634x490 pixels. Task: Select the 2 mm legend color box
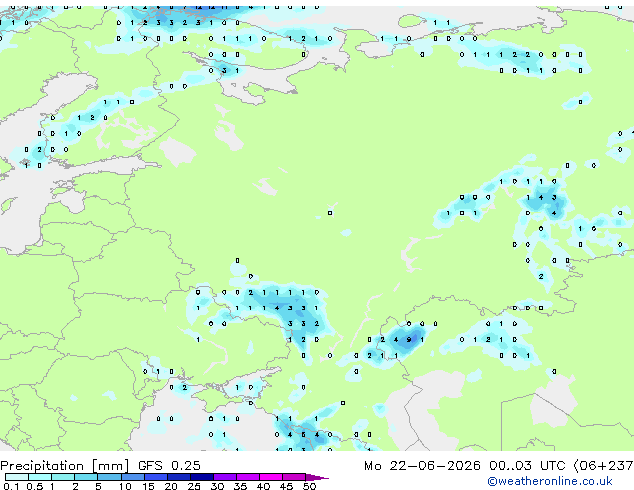pos(86,477)
